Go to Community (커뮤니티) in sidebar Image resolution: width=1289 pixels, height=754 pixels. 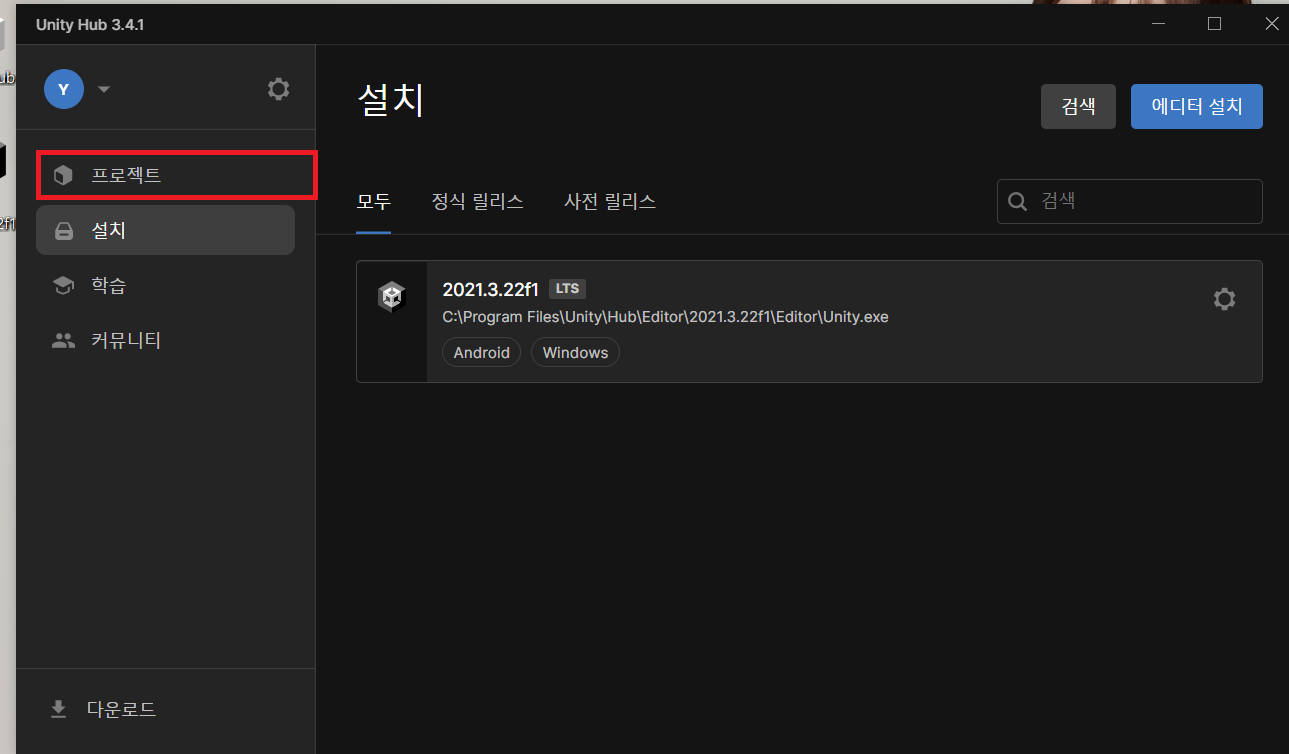click(165, 340)
